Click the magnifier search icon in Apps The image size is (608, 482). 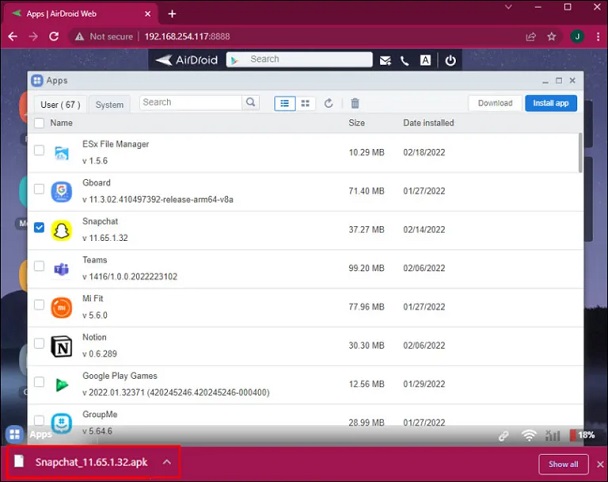[250, 102]
